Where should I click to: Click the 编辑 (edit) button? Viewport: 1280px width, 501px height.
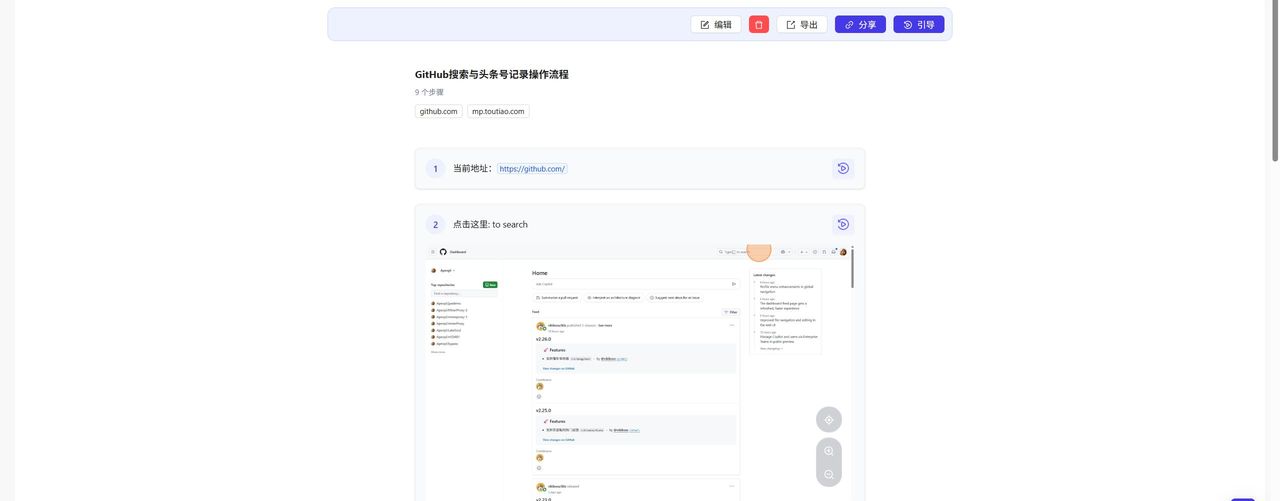coord(716,25)
